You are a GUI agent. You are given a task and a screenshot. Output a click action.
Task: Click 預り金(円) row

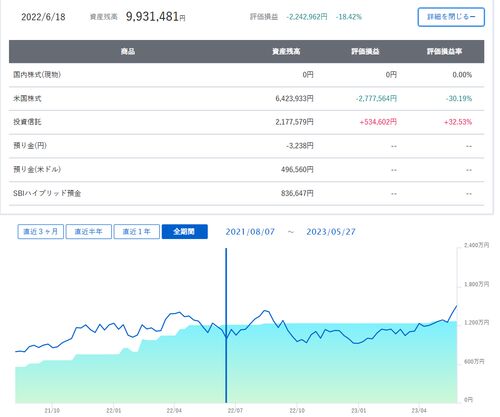(x=246, y=146)
